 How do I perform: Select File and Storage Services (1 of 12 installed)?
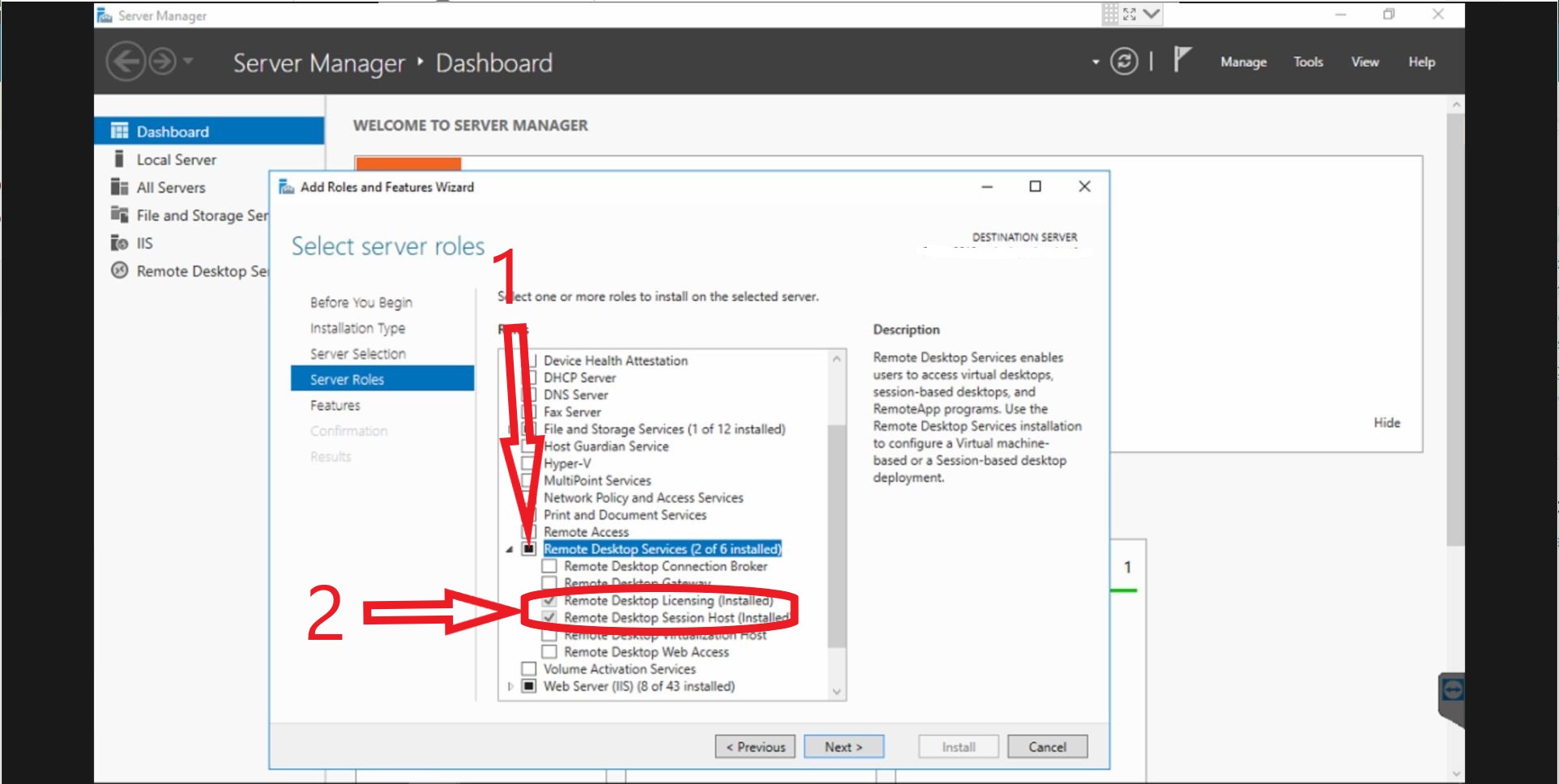[x=664, y=429]
